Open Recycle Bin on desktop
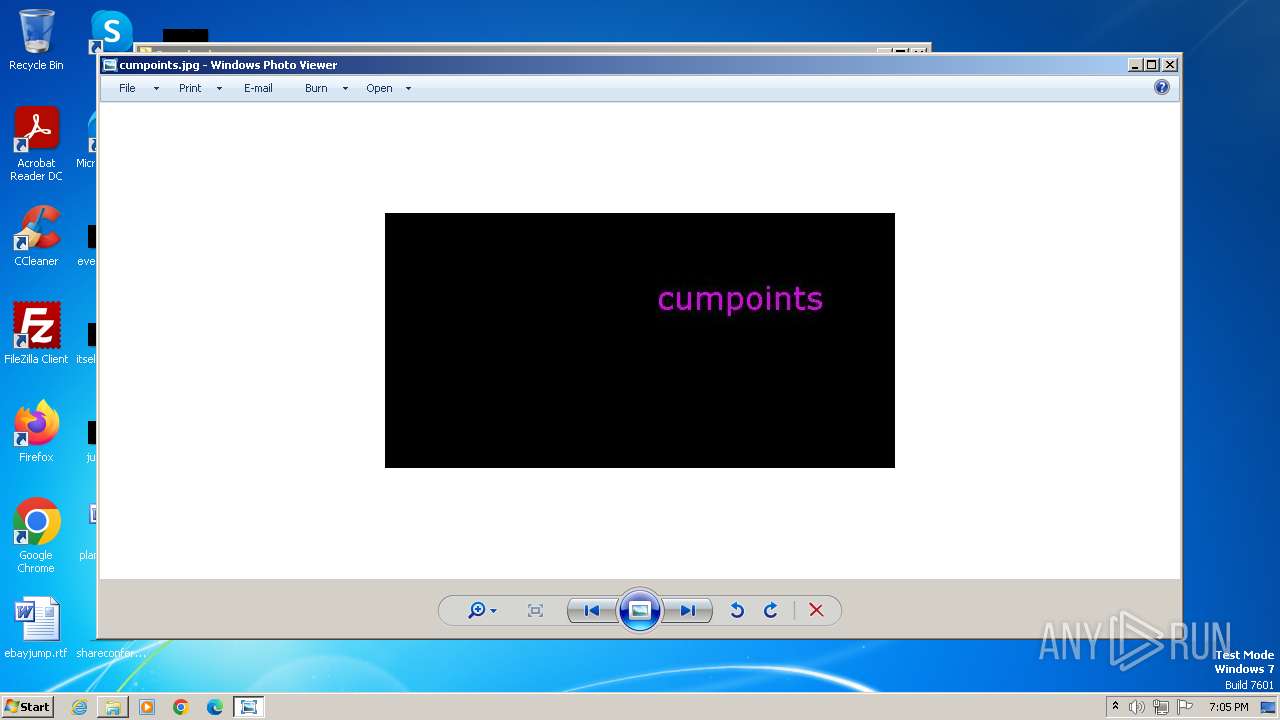 tap(36, 40)
